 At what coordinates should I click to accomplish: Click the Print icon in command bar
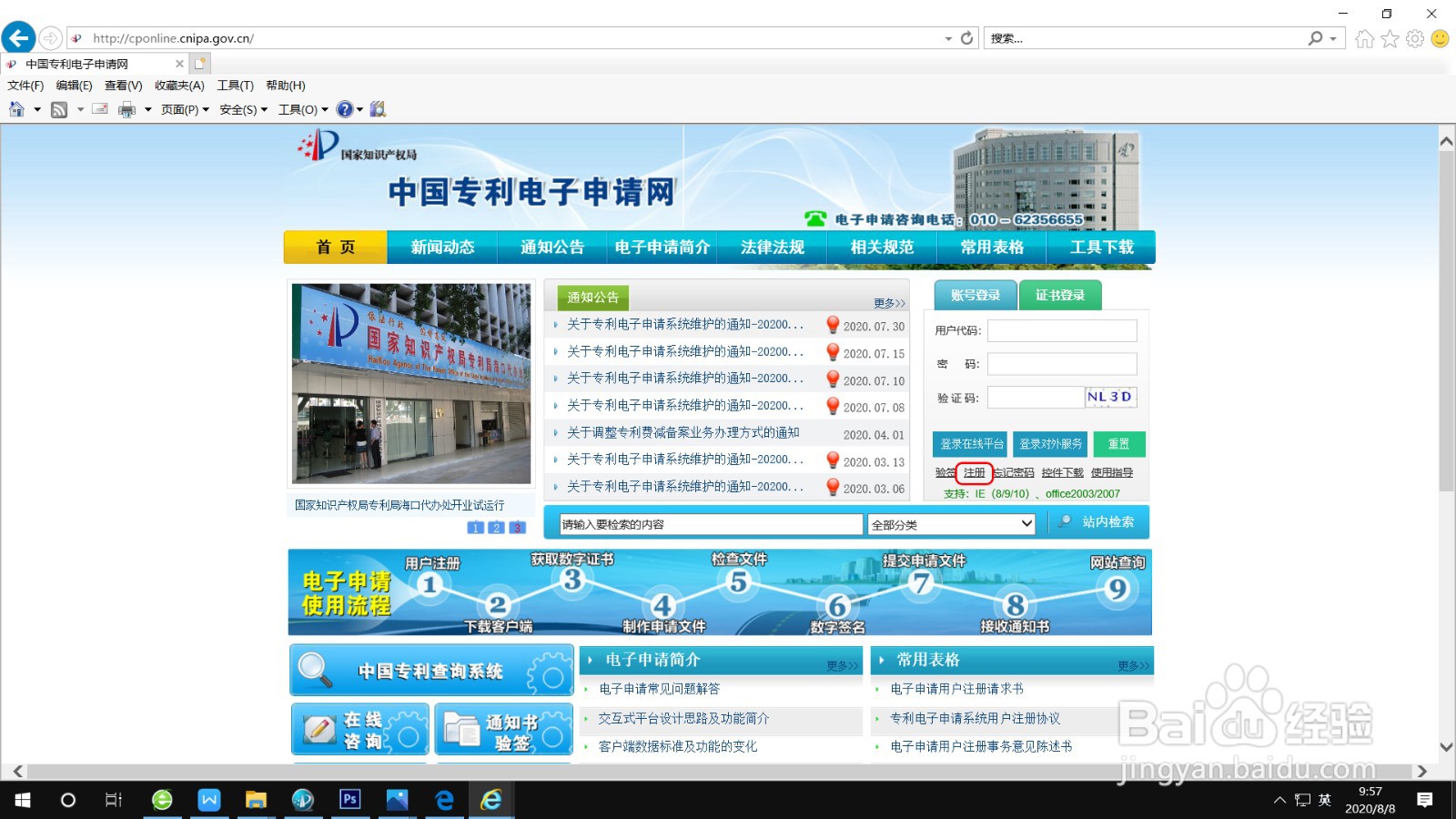tap(126, 109)
